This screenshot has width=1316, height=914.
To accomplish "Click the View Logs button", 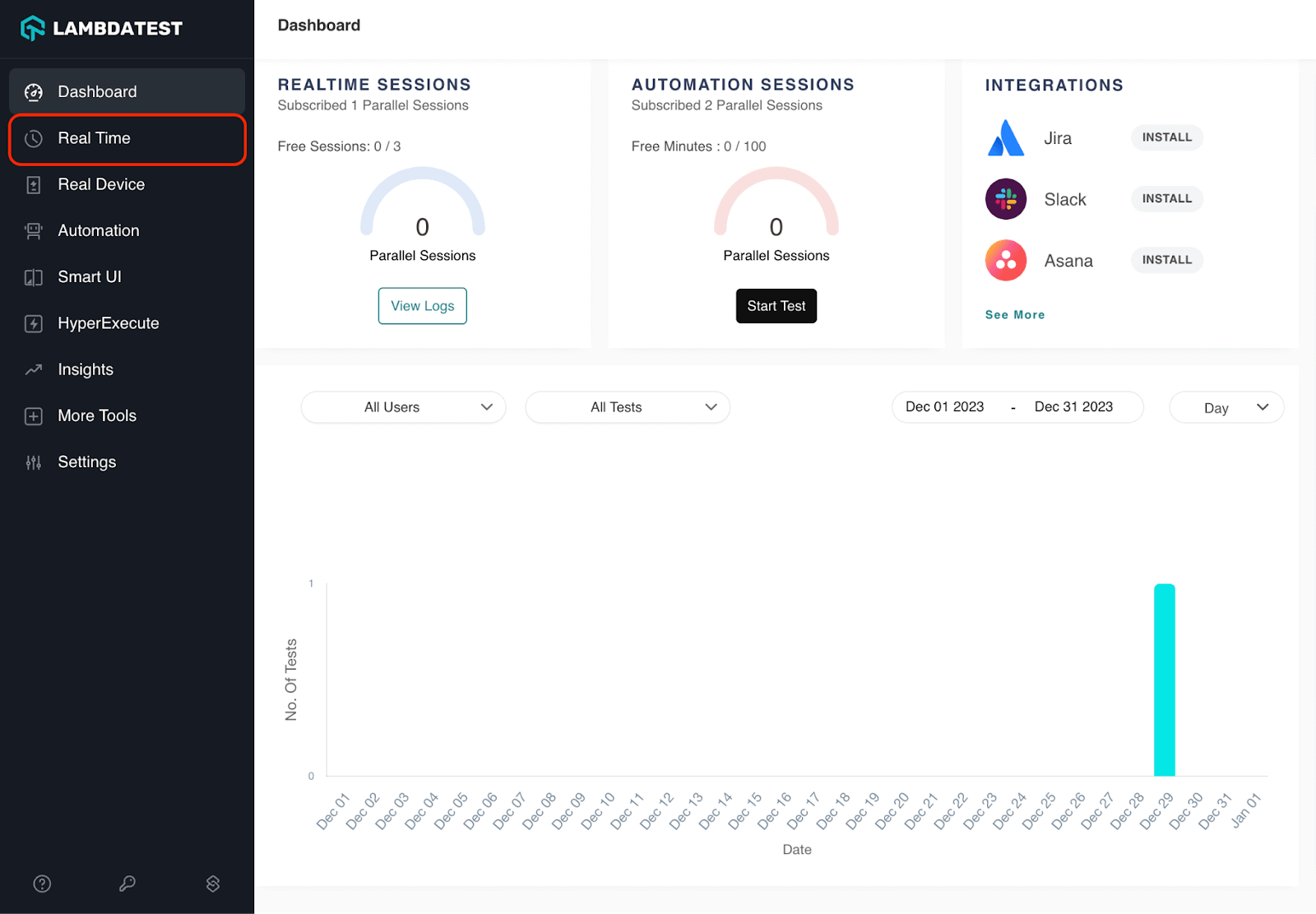I will (422, 306).
